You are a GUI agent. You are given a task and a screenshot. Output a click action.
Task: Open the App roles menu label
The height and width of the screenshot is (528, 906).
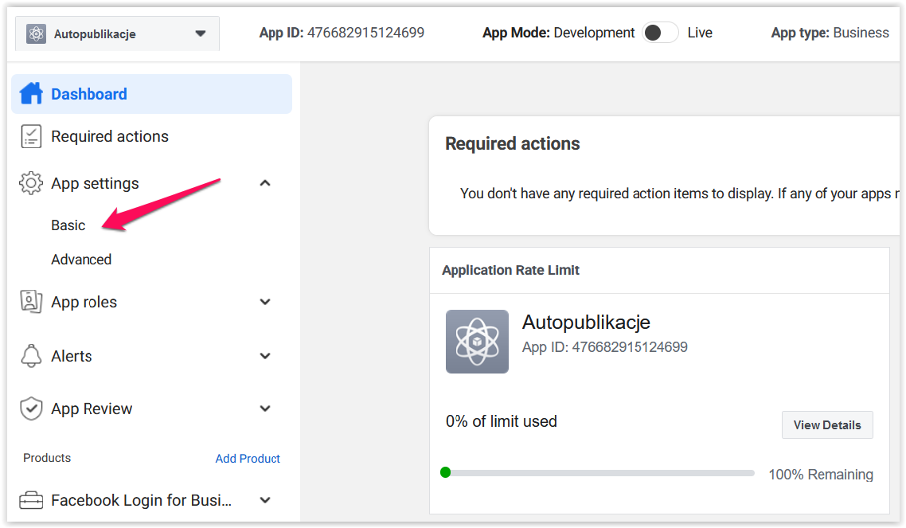pyautogui.click(x=84, y=302)
